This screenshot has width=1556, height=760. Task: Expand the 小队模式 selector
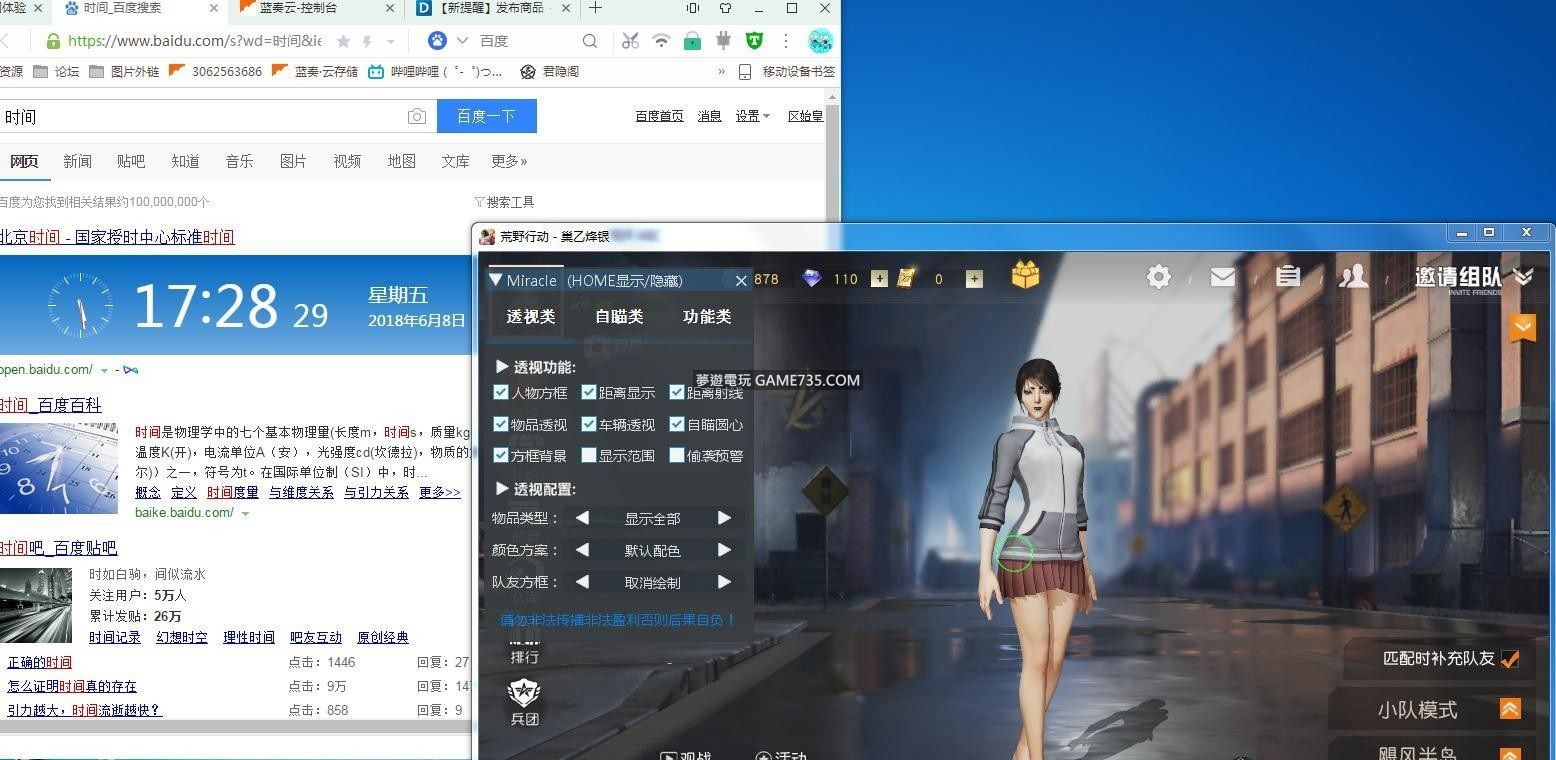[1510, 710]
